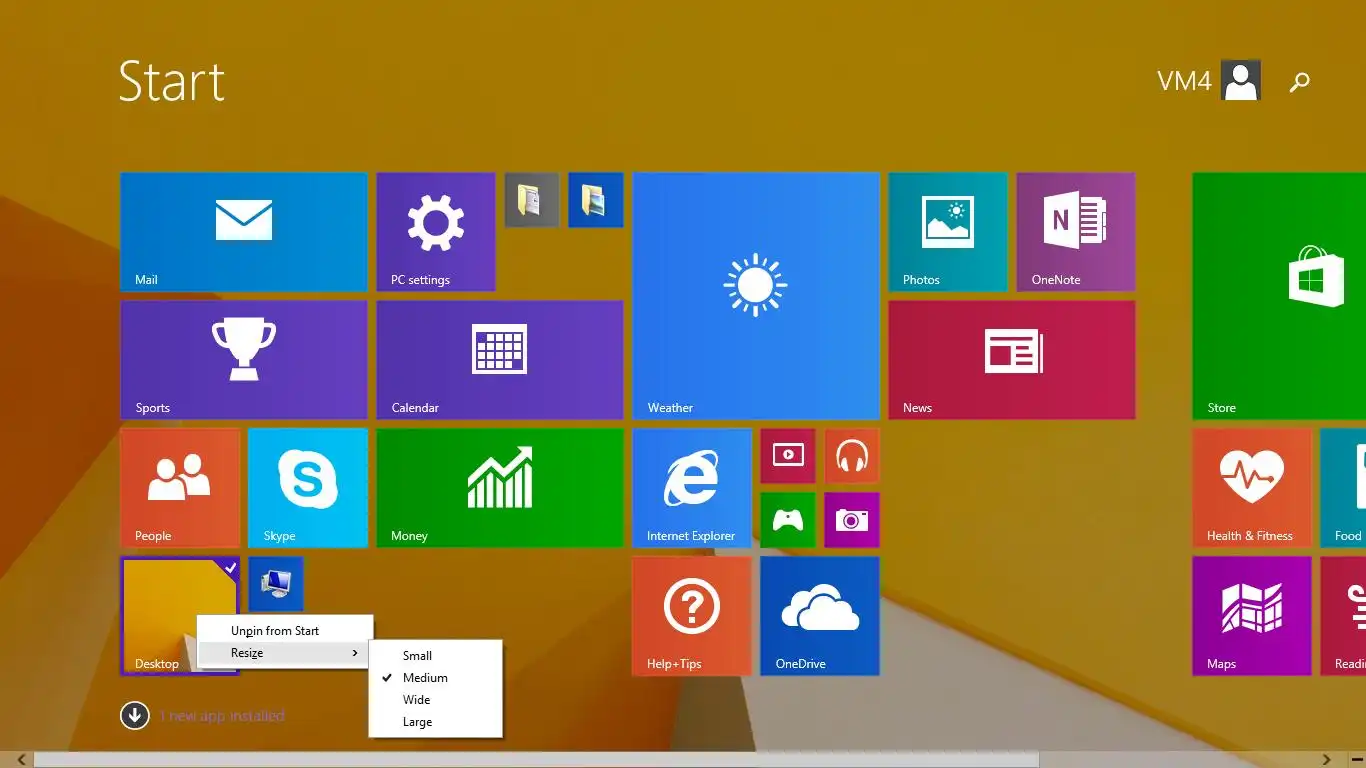Open the Pictures folder small tile
This screenshot has width=1366, height=768.
pos(596,200)
